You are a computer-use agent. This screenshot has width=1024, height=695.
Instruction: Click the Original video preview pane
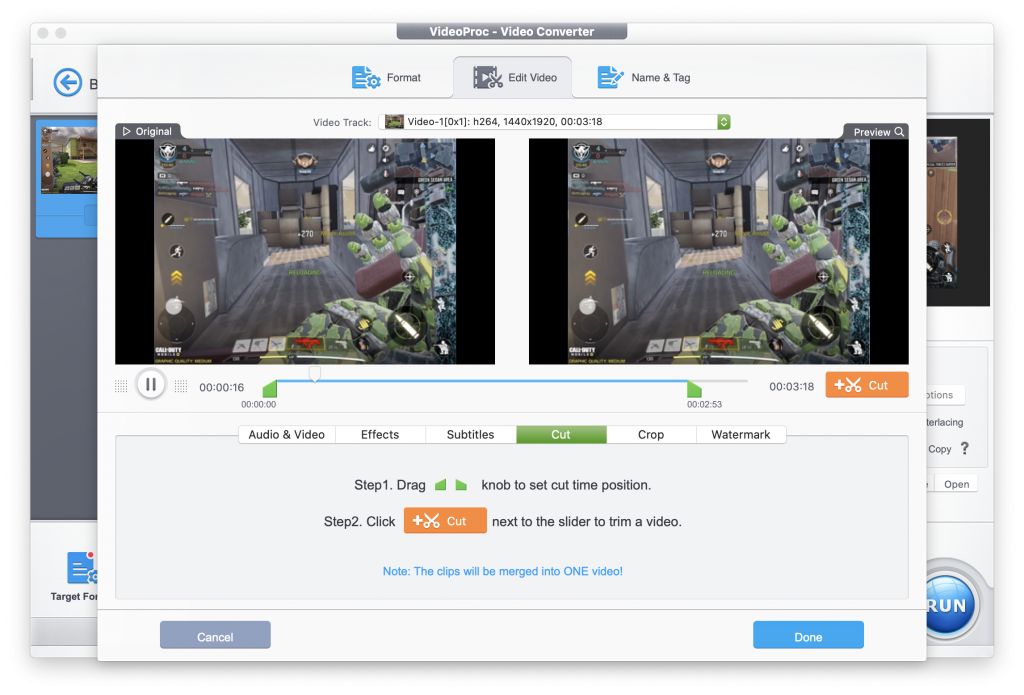[x=305, y=251]
